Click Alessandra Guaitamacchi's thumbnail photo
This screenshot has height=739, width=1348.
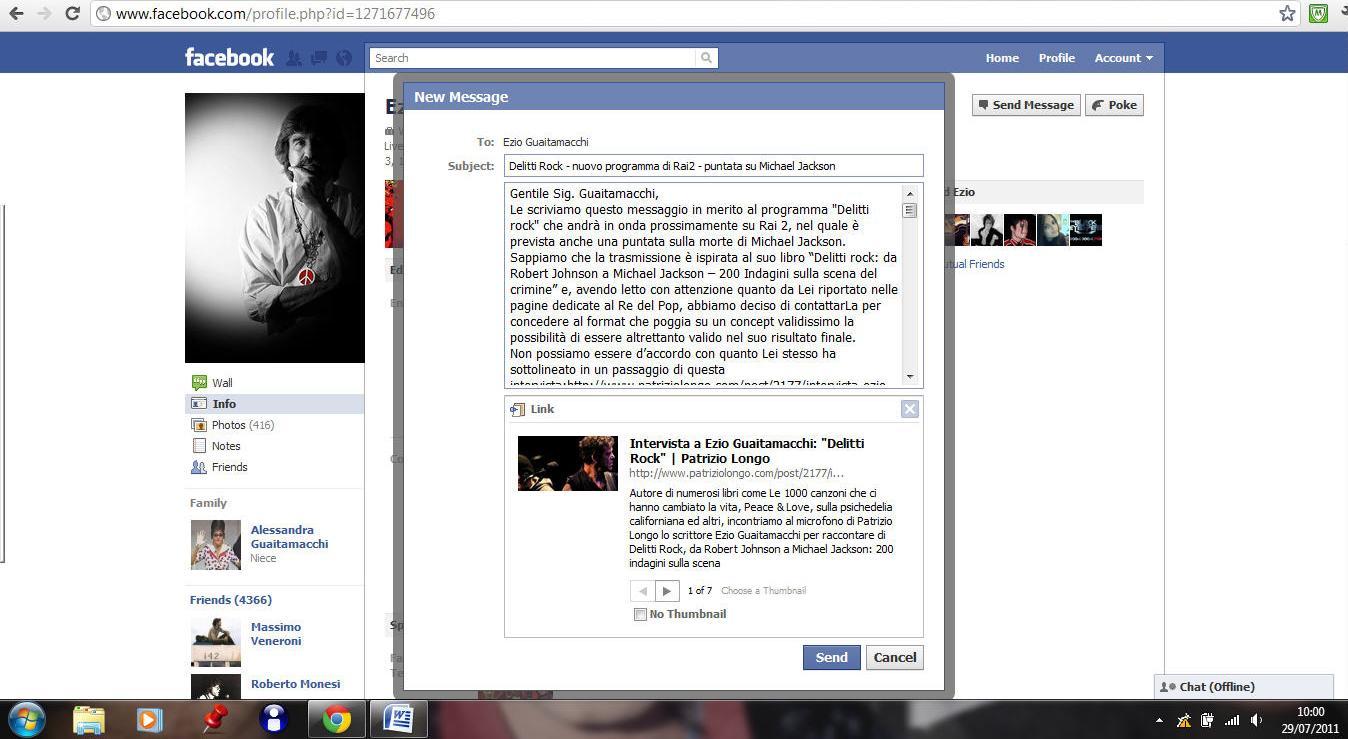pos(216,545)
